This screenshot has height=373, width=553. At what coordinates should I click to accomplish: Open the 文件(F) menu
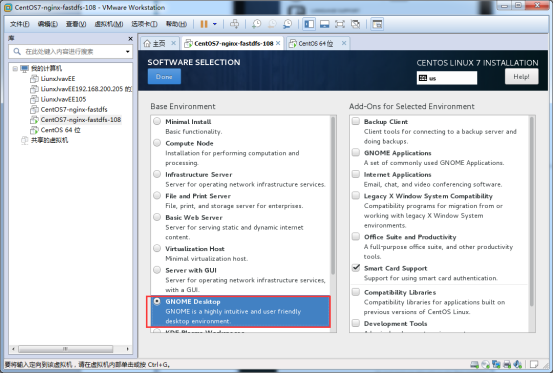19,24
